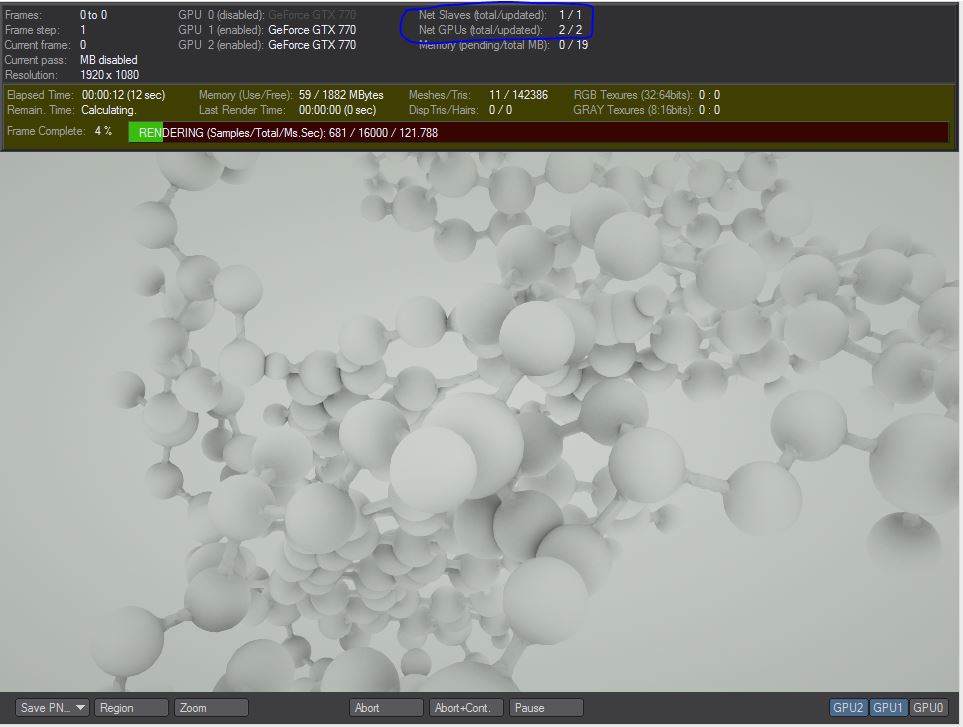Toggle the GPU1 device button
Viewport: 963px width, 727px height.
tap(888, 707)
